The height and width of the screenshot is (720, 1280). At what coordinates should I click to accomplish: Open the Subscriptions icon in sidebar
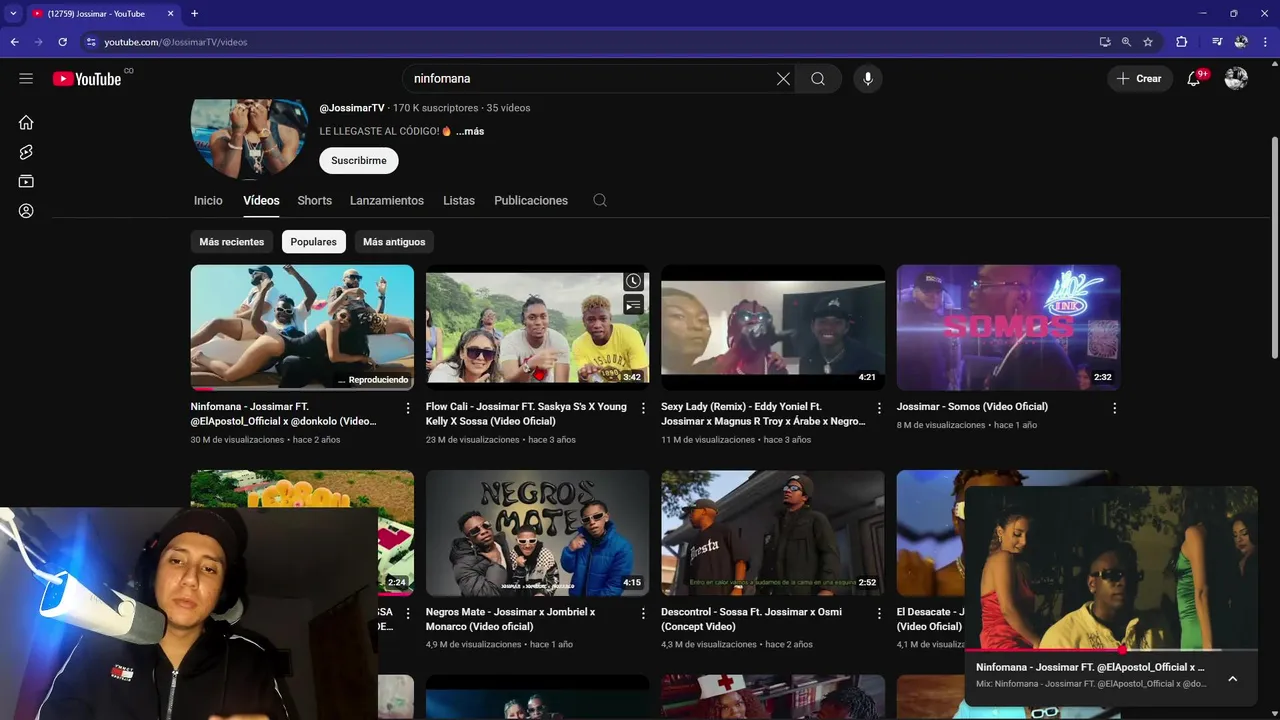click(x=26, y=181)
